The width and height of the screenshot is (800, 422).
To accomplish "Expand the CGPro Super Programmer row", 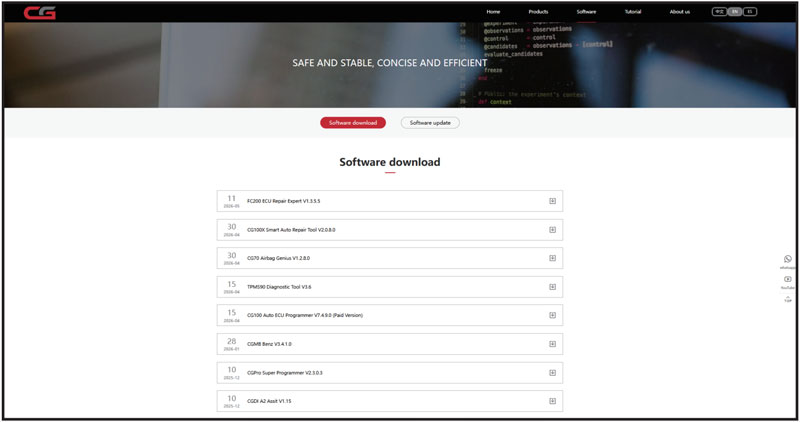I will coord(553,373).
